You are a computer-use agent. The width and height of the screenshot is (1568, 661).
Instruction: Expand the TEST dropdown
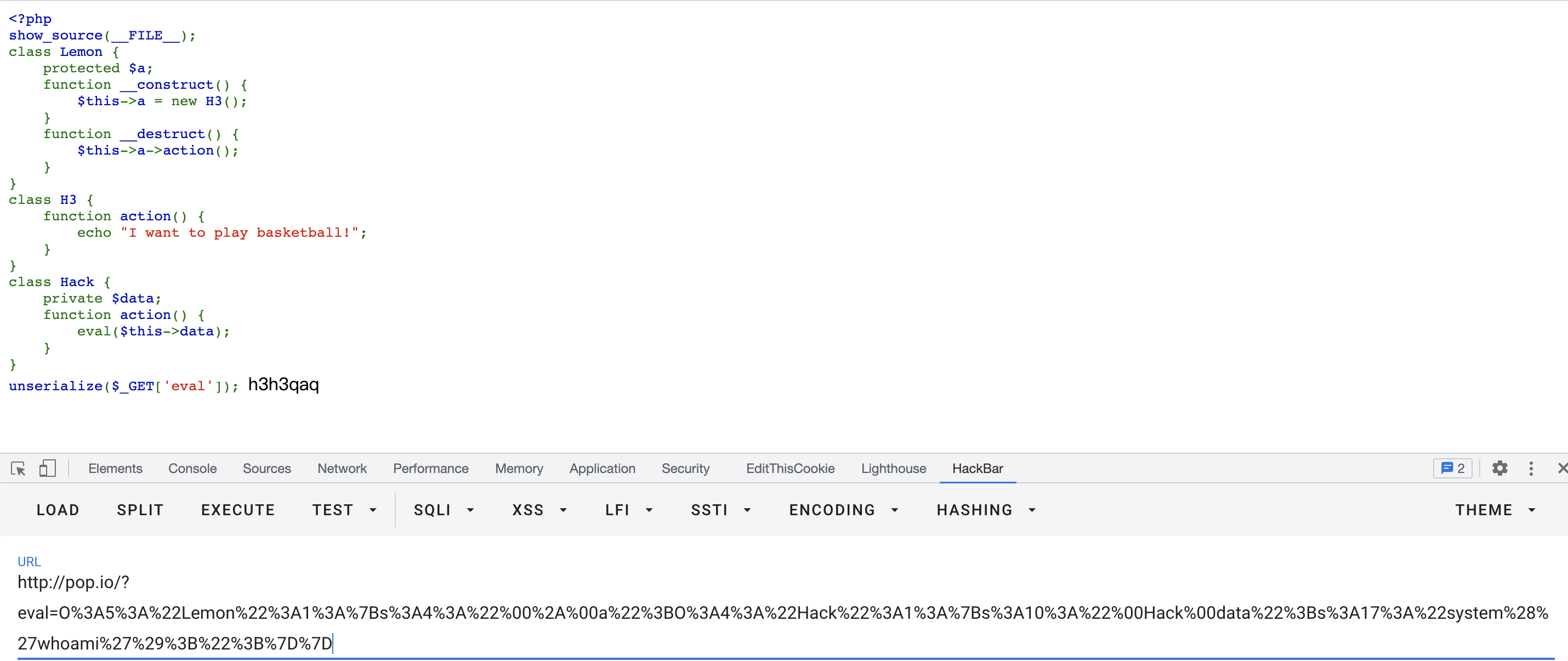344,509
